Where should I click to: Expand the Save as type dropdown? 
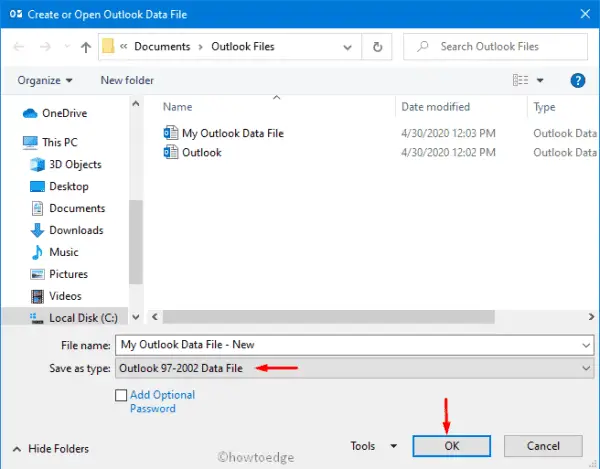(585, 368)
